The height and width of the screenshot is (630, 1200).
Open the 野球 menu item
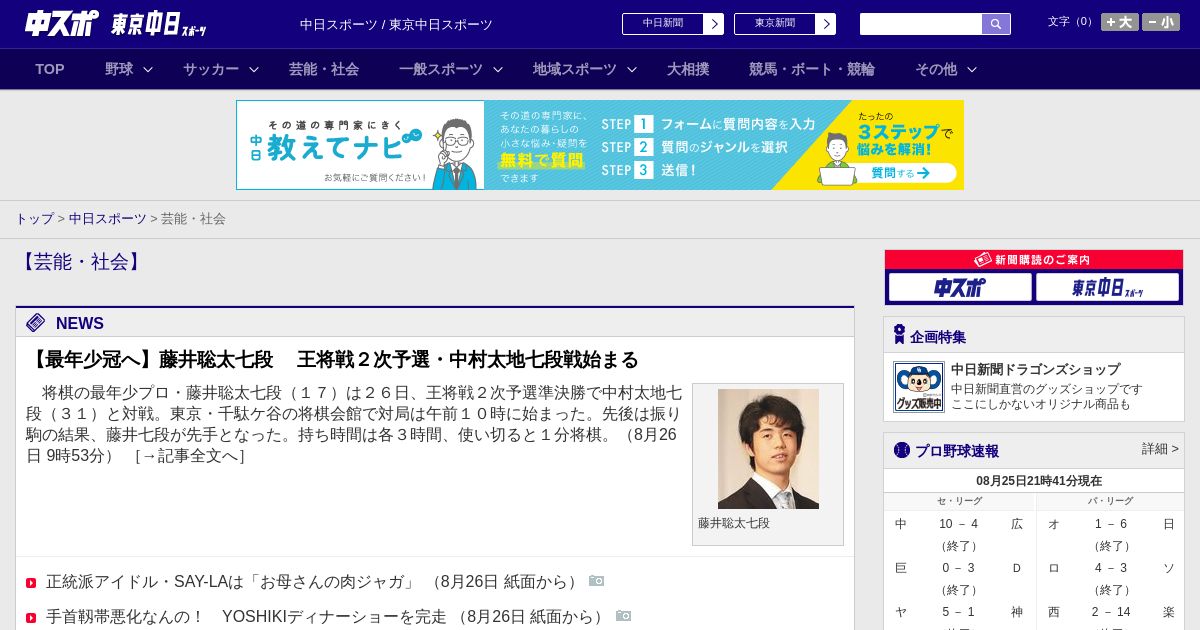tap(119, 69)
